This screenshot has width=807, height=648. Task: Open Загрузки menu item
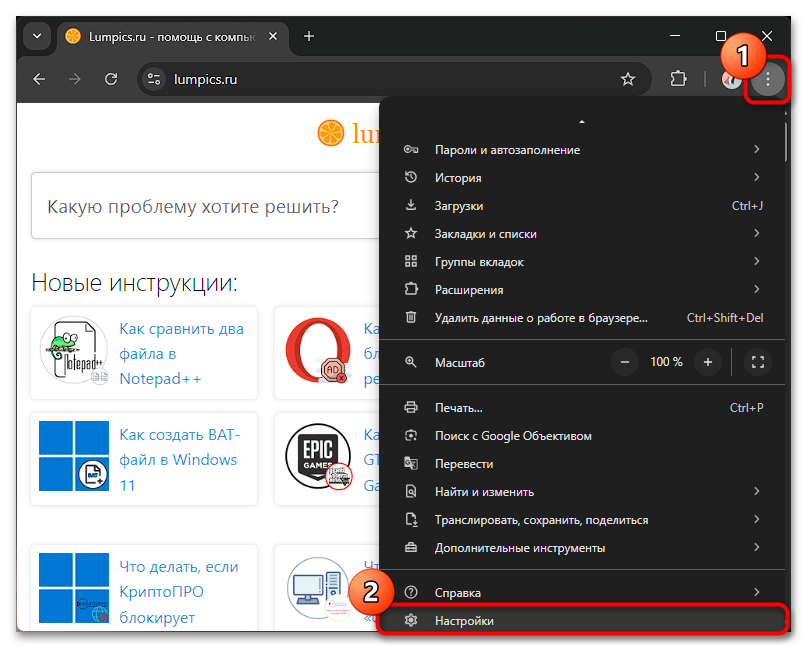[583, 206]
